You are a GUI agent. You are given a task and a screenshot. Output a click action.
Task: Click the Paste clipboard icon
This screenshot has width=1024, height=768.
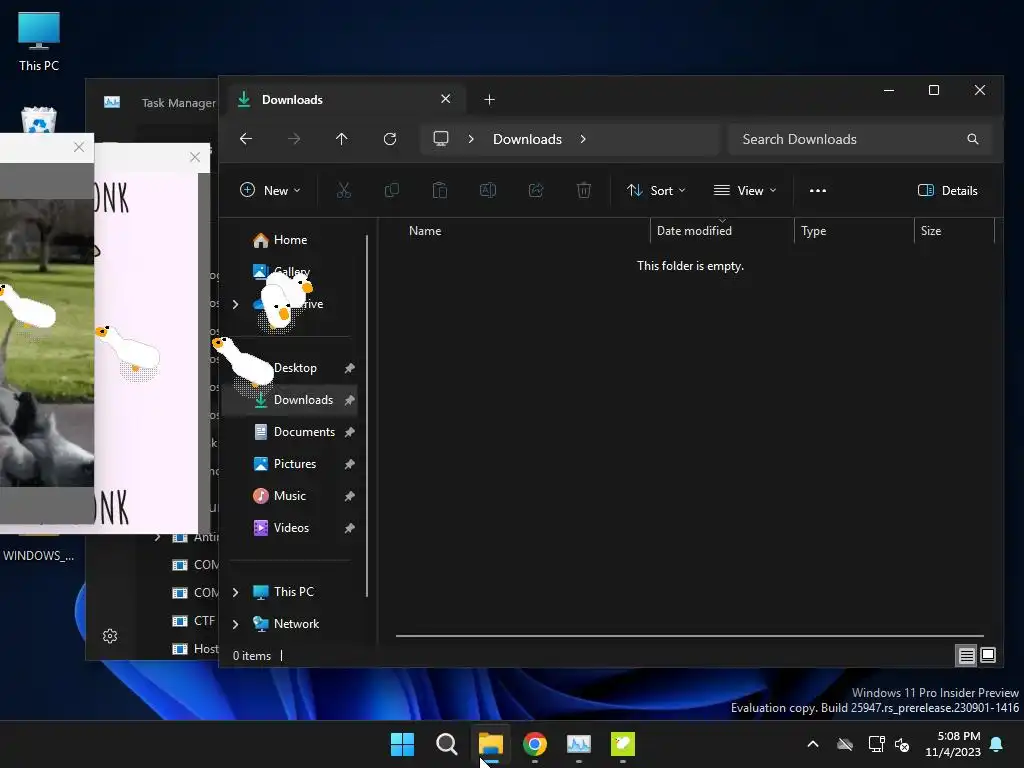pyautogui.click(x=440, y=191)
